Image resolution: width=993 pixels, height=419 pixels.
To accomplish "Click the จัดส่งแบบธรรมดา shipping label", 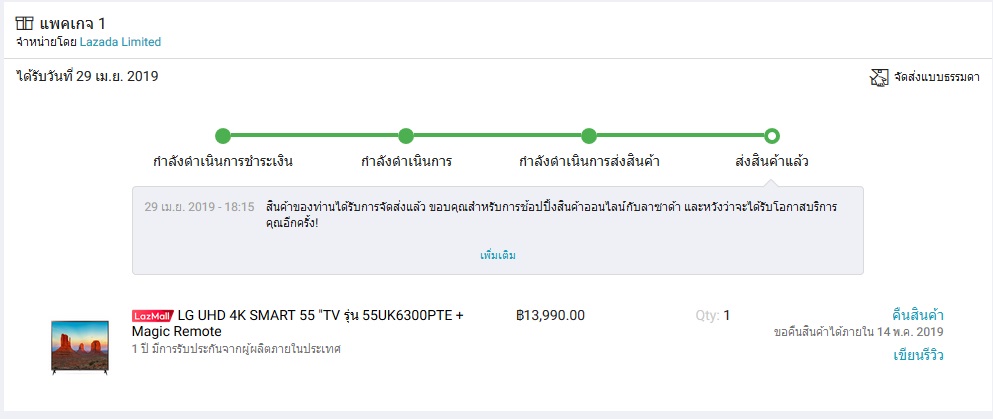I will coord(937,77).
